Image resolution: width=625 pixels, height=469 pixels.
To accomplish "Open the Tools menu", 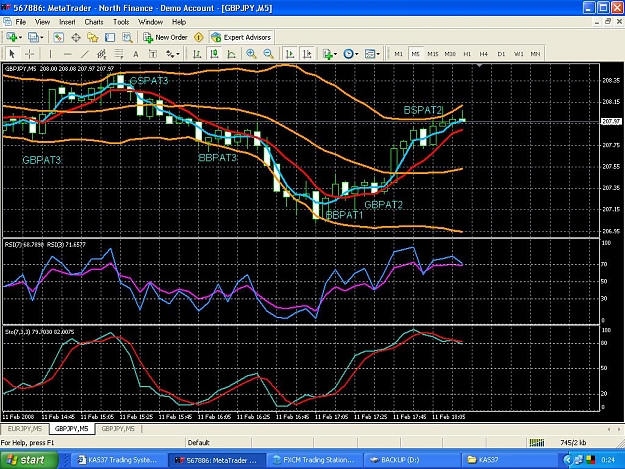I will click(121, 22).
